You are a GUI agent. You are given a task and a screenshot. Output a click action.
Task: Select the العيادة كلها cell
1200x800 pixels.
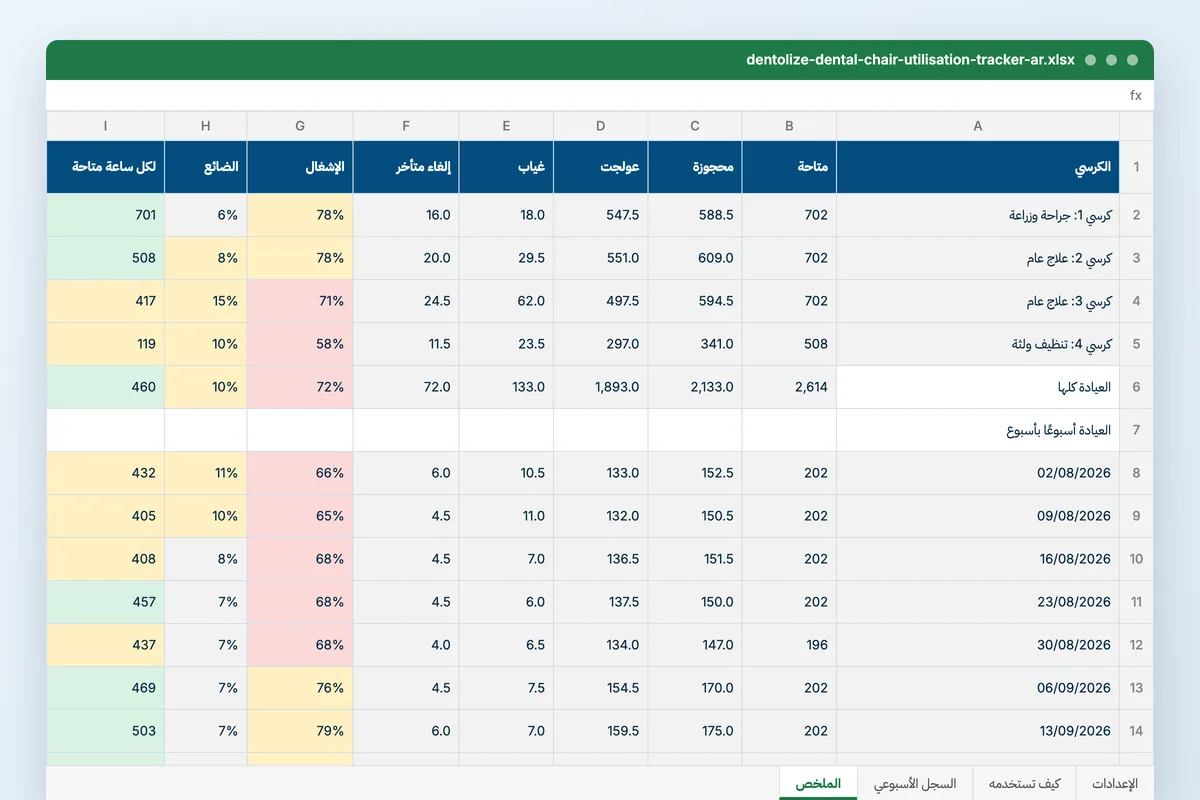(978, 387)
